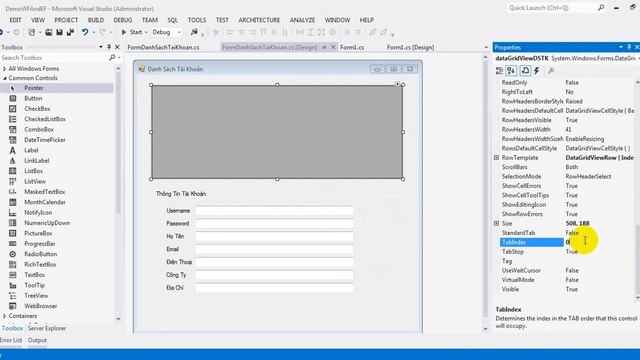Image resolution: width=640 pixels, height=360 pixels.
Task: Show Events lightning bolt in Properties
Action: click(537, 71)
